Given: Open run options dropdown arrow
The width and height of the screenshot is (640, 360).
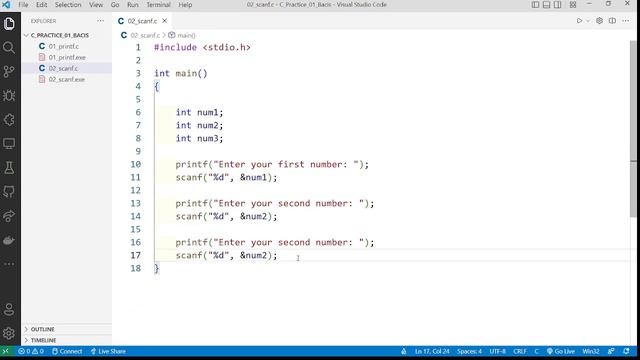Looking at the screenshot, I should pos(588,21).
